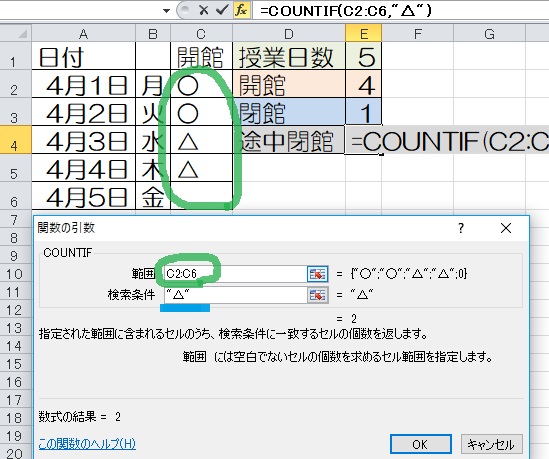Viewport: 549px width, 459px height.
Task: Click the 範囲 input field with C2:C6
Action: tap(235, 274)
